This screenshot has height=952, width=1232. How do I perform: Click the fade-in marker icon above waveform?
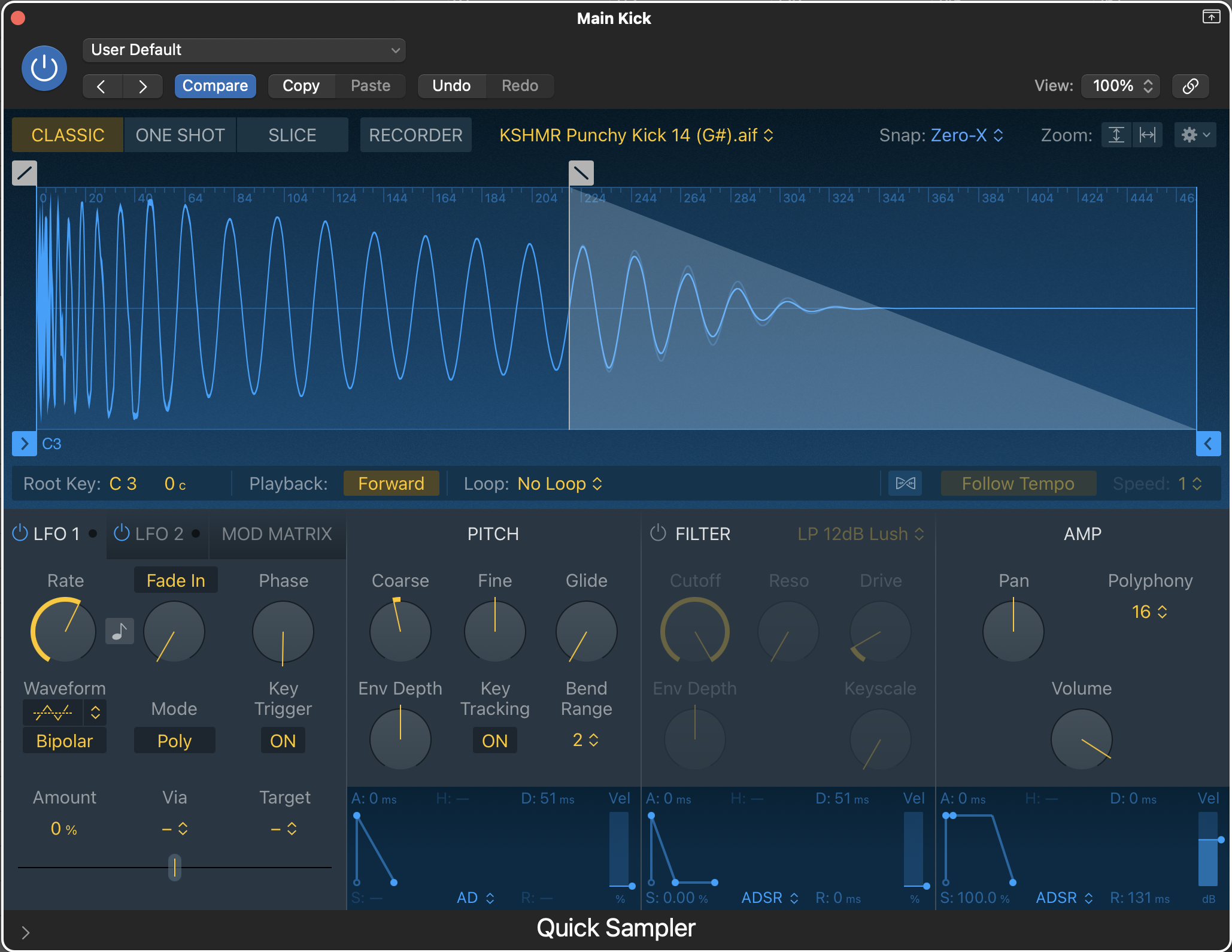[x=25, y=173]
